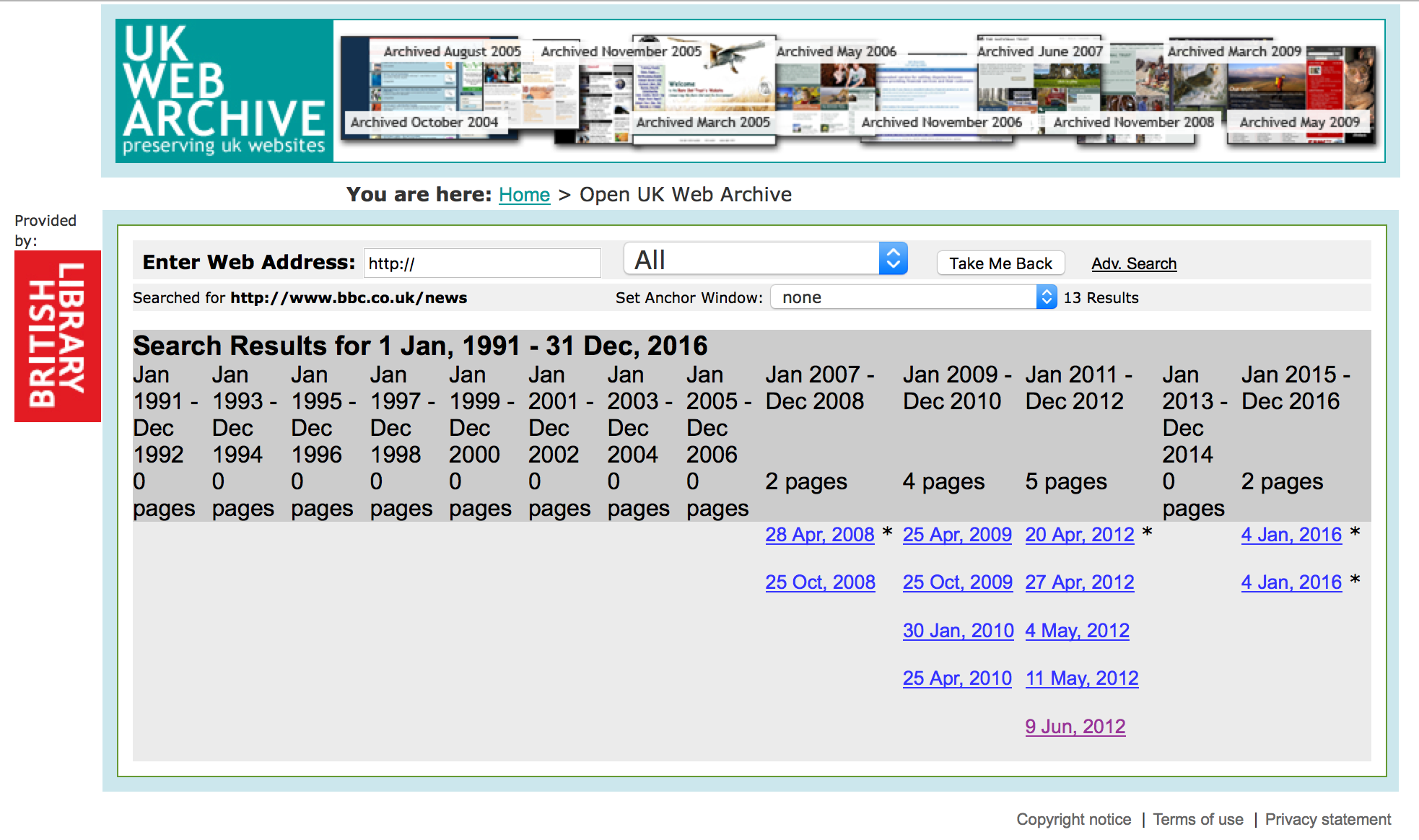Image resolution: width=1419 pixels, height=840 pixels.
Task: Click the 5 pages count text
Action: (x=1065, y=481)
